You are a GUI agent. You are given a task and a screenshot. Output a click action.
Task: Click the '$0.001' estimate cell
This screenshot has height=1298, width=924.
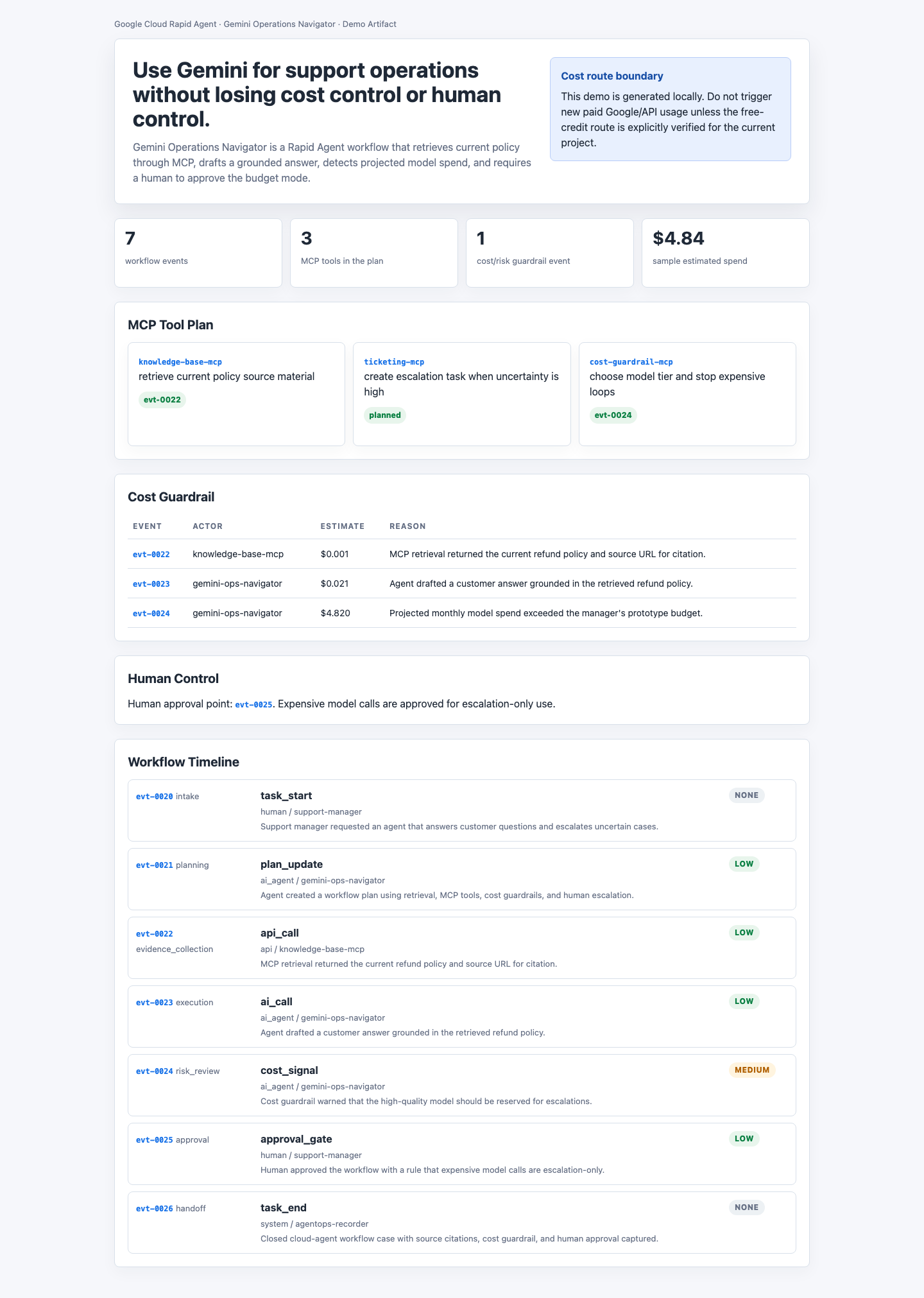[334, 554]
